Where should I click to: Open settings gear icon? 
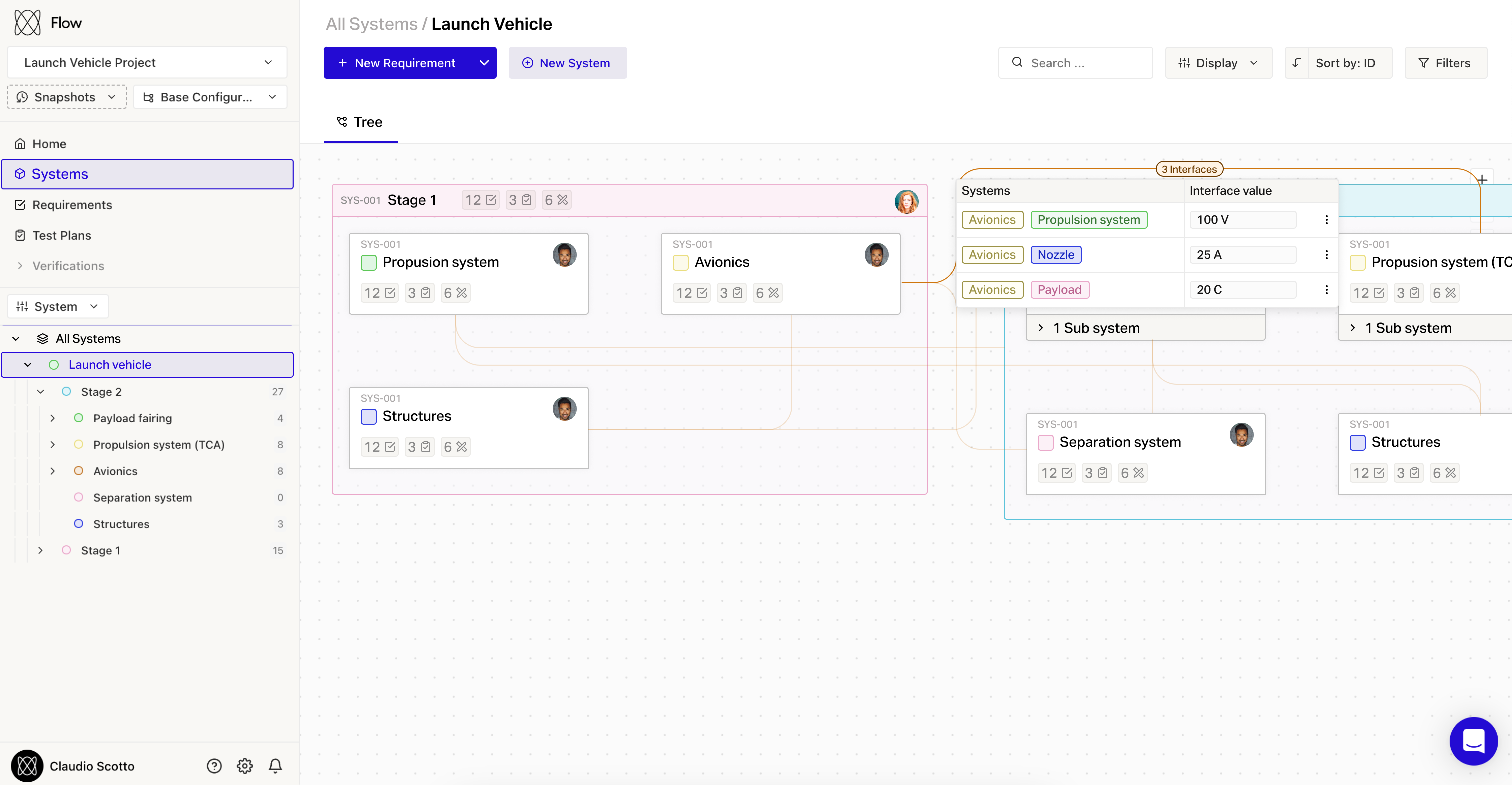point(245,766)
